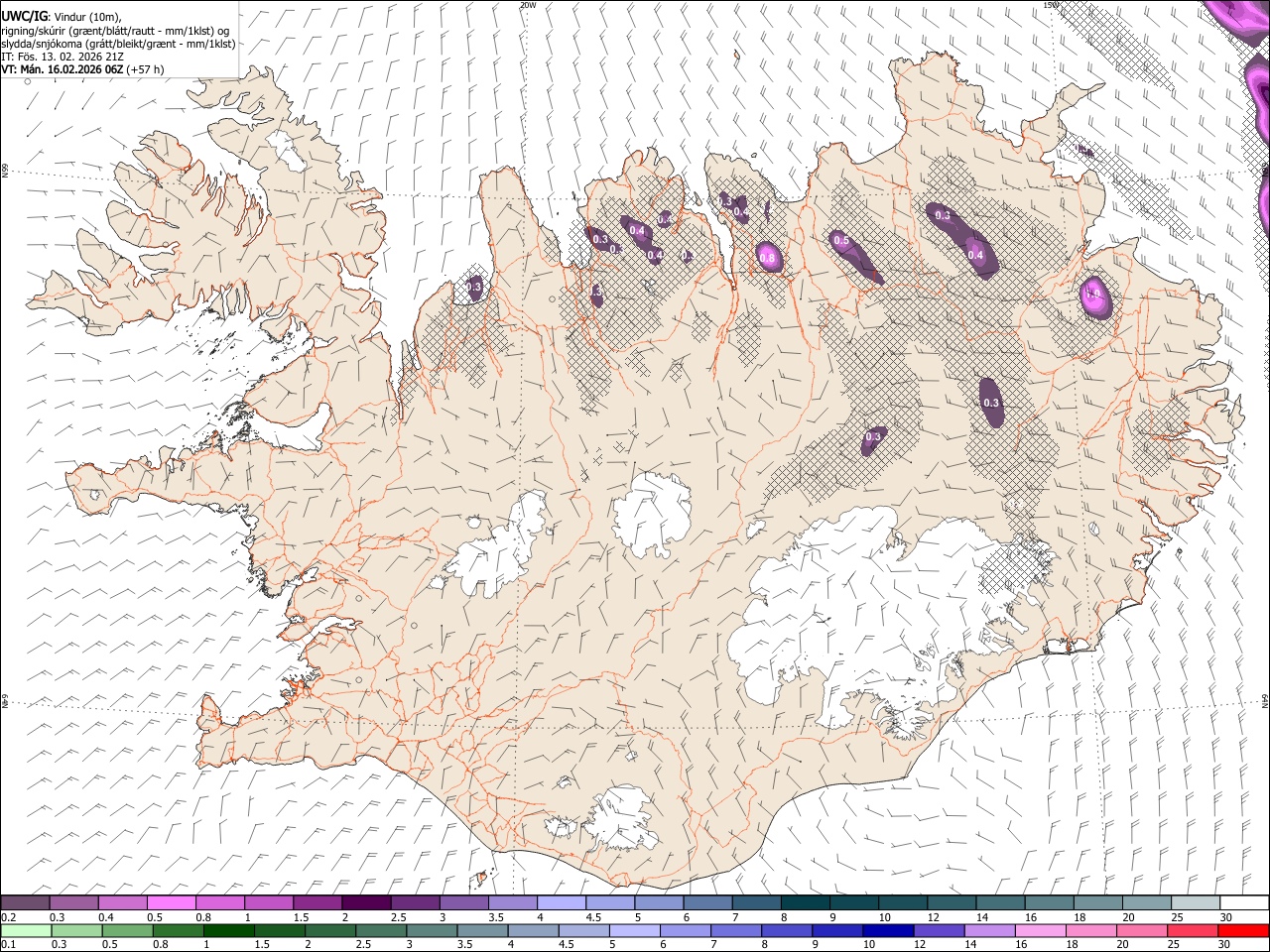The width and height of the screenshot is (1270, 952).
Task: Click the 'rigning/skúrir' legend description line
Action: coord(117,30)
